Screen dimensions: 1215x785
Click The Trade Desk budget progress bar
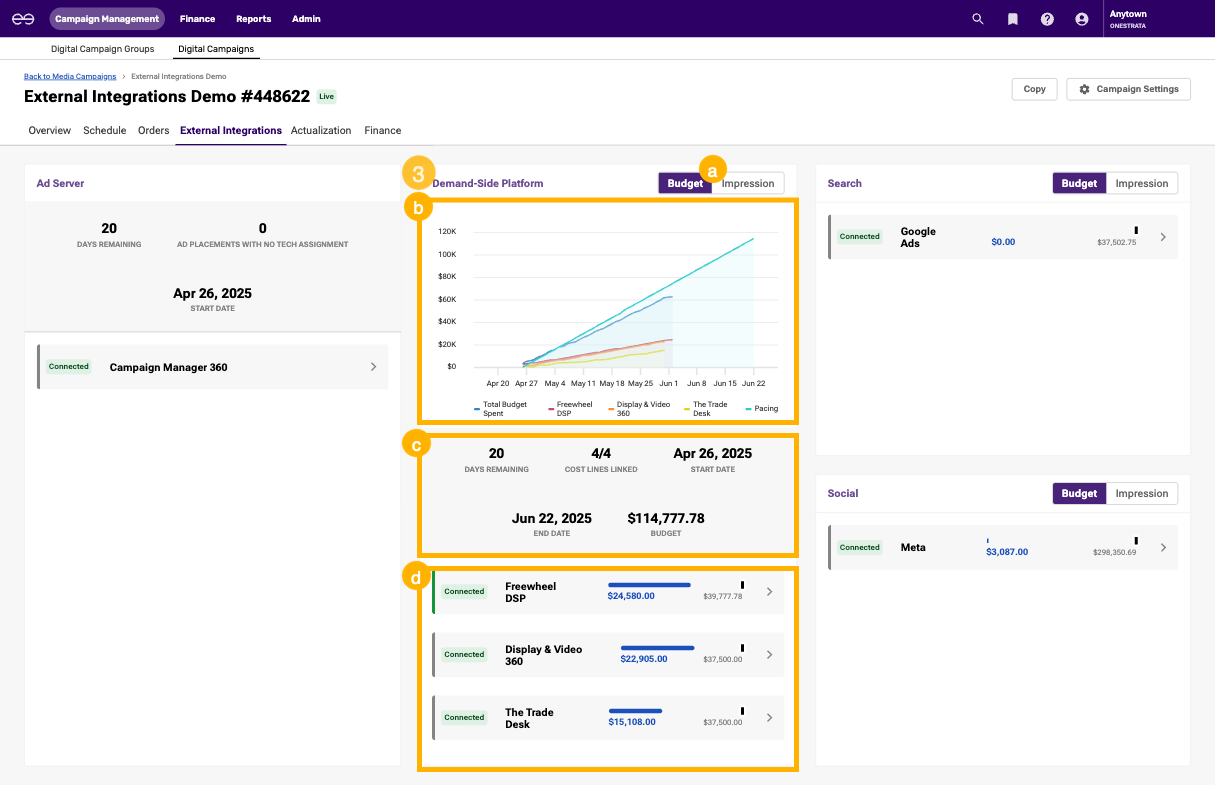point(635,711)
